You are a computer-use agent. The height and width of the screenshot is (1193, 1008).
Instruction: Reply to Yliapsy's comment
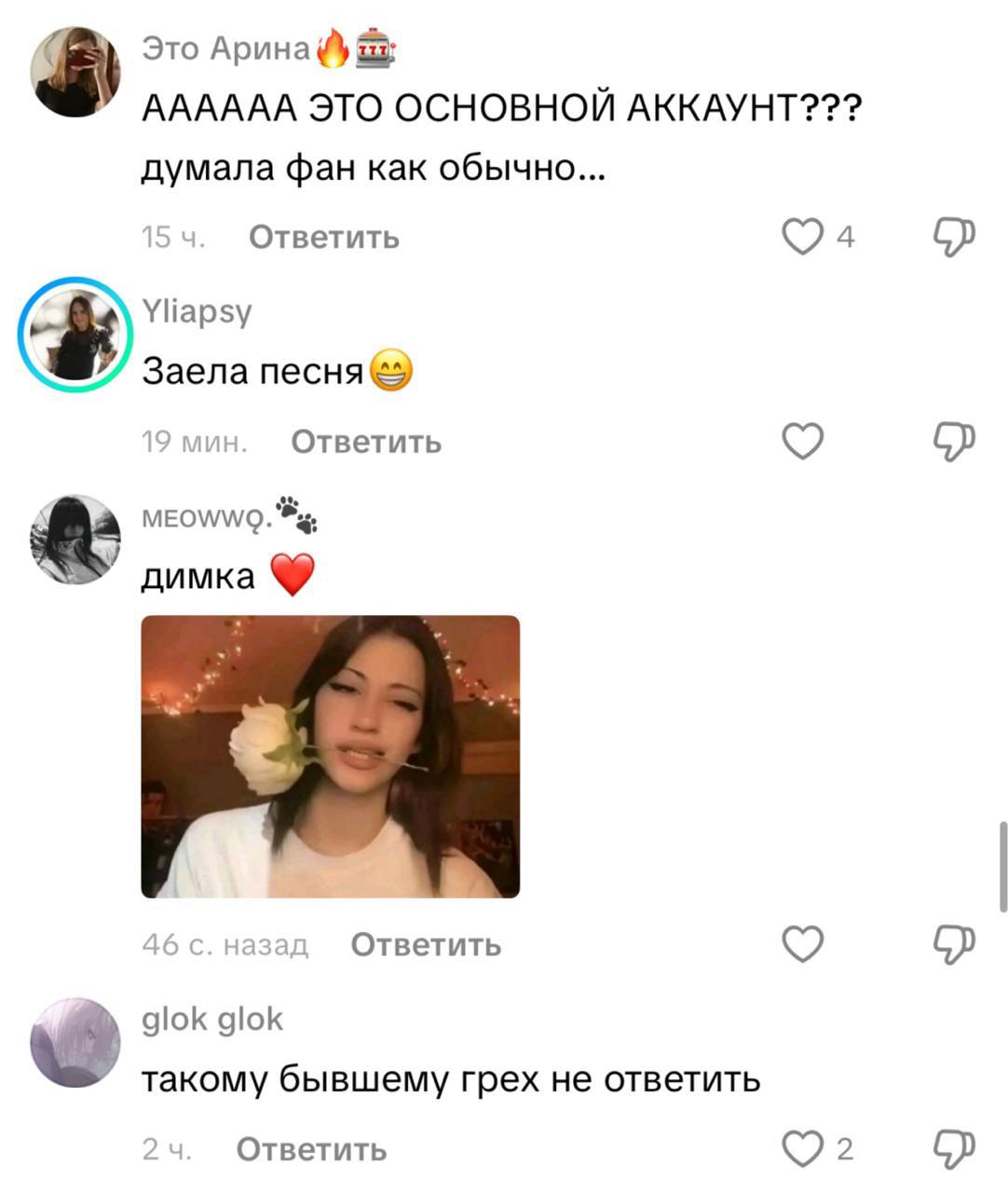pyautogui.click(x=366, y=441)
